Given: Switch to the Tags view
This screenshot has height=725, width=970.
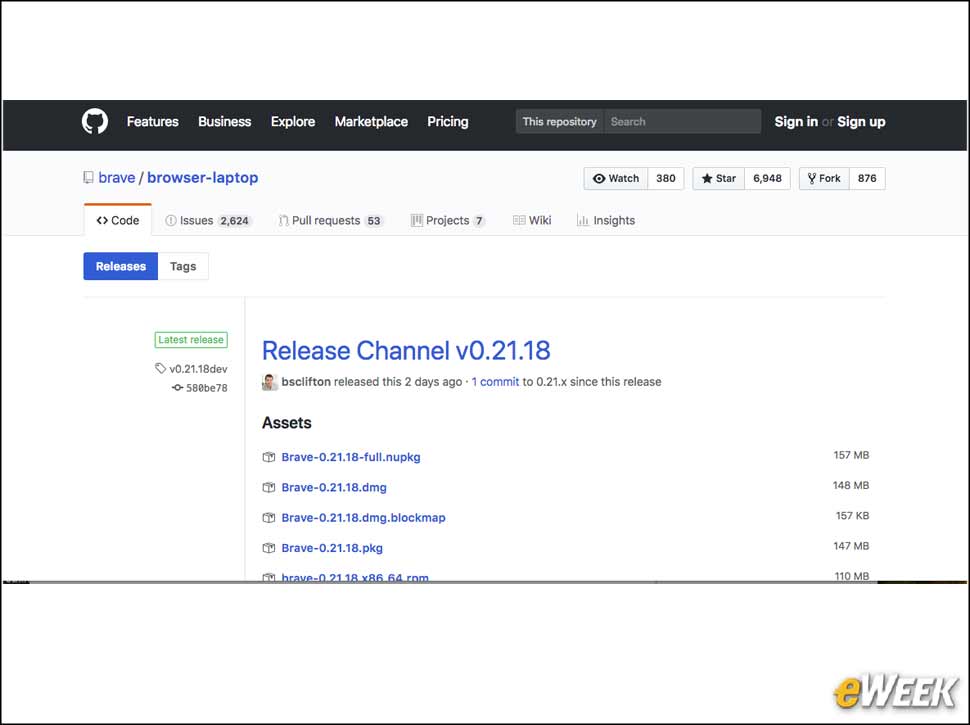Looking at the screenshot, I should tap(183, 266).
